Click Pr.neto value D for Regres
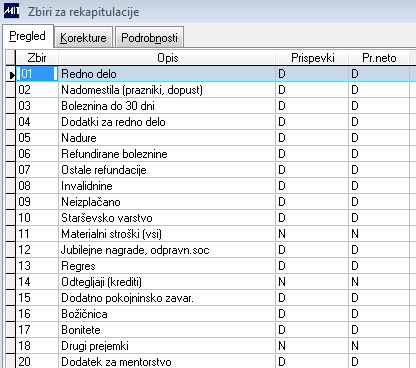The width and height of the screenshot is (416, 368). [x=379, y=266]
